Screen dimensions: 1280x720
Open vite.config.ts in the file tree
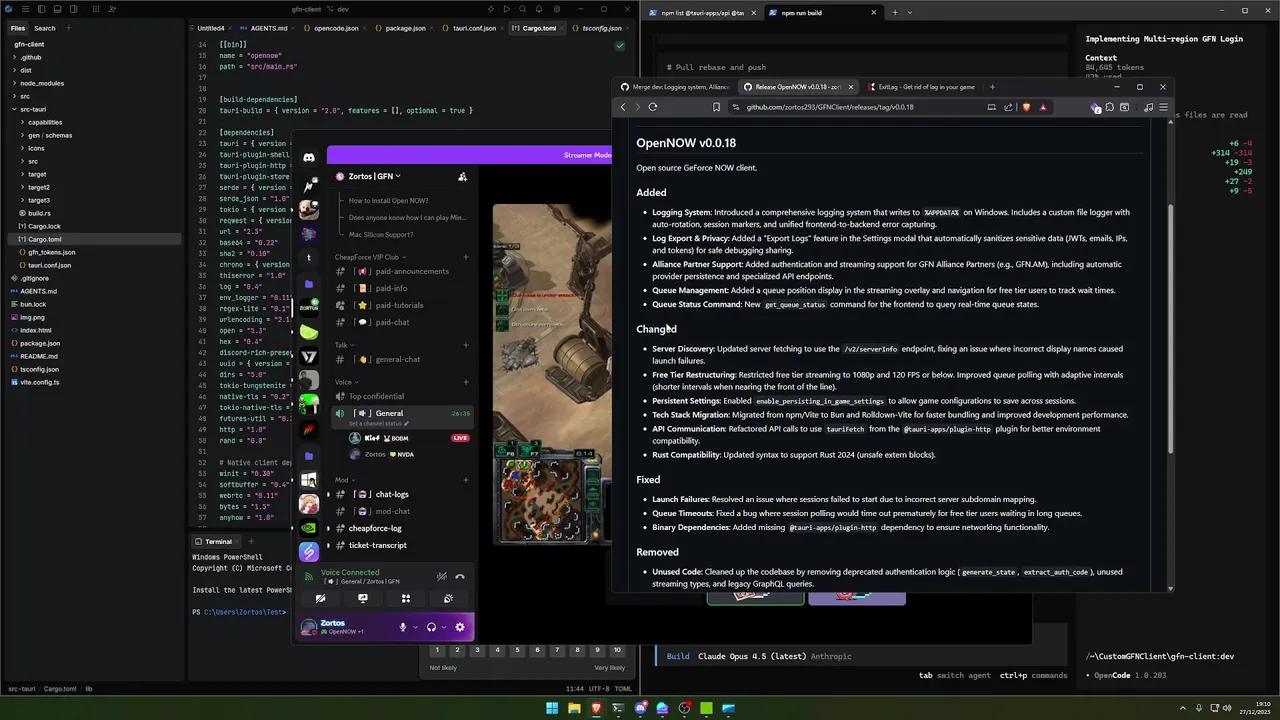tap(40, 382)
